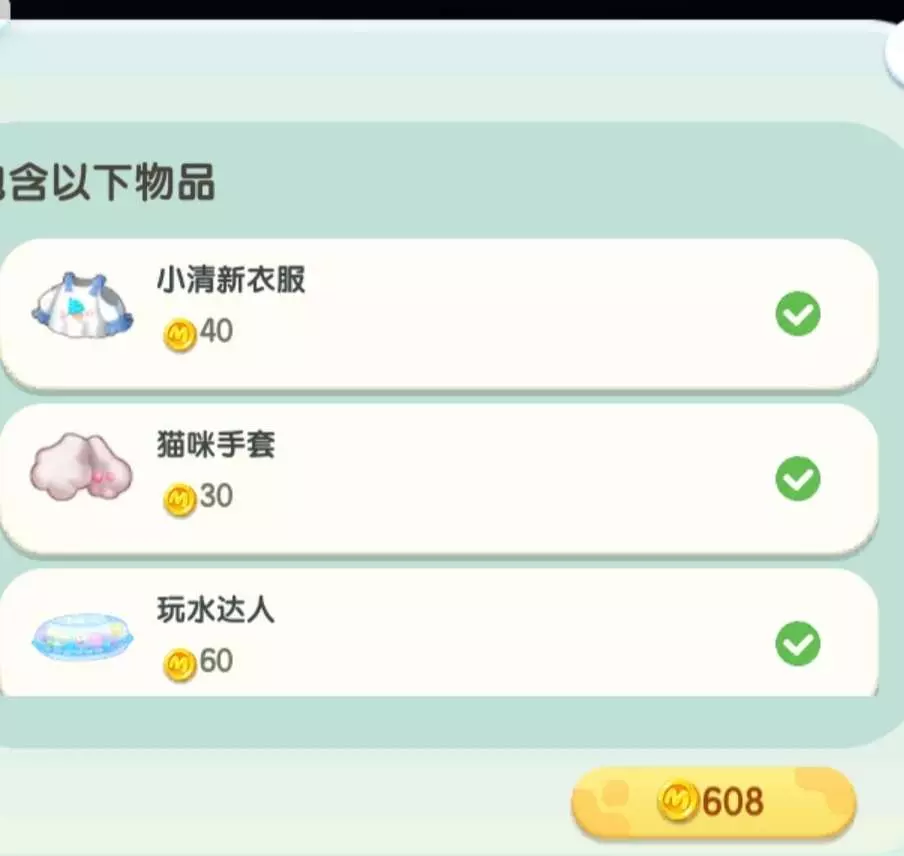Click the gold coin beside price 30

[x=180, y=499]
